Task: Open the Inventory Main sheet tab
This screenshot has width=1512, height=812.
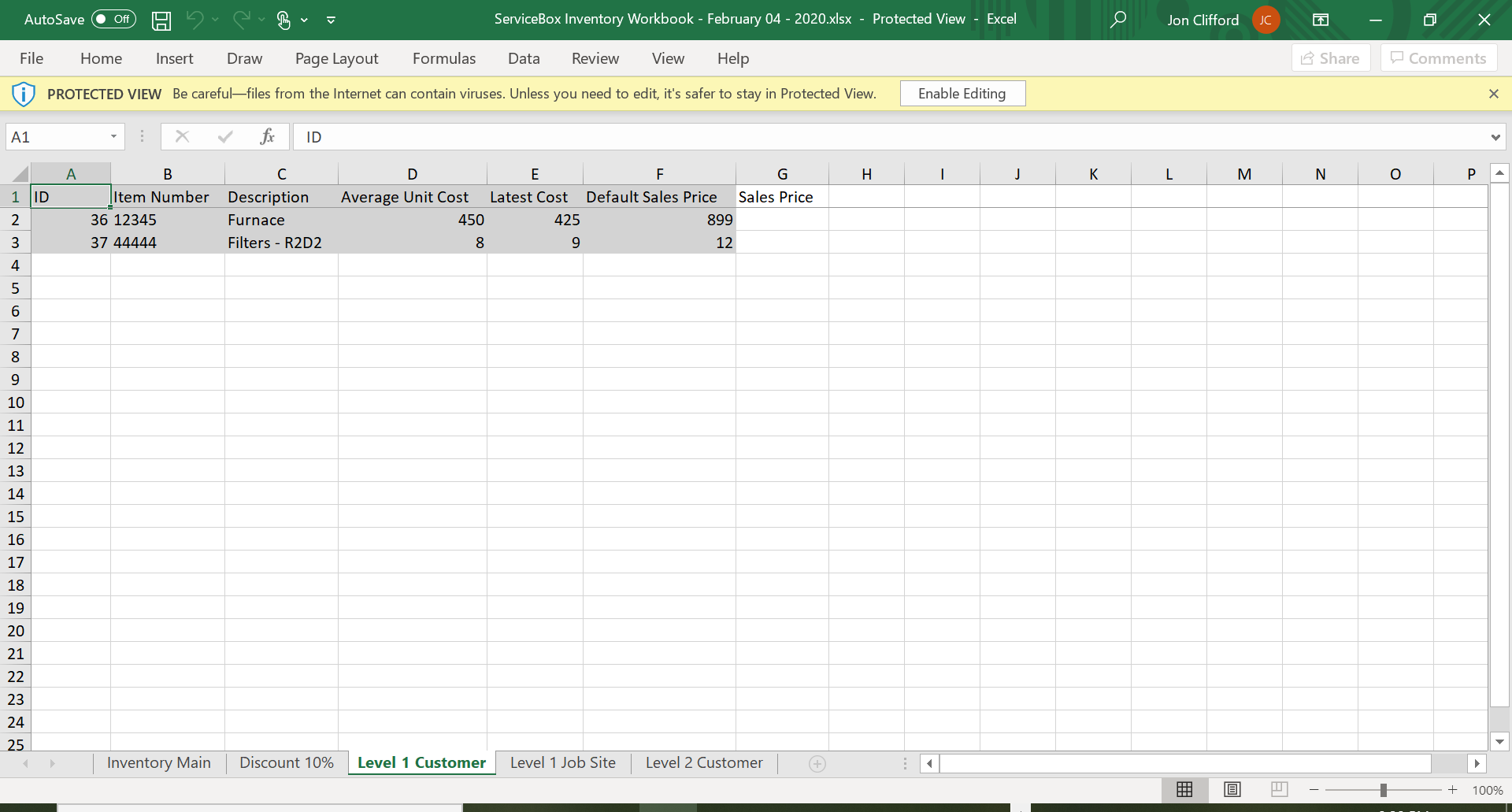Action: coord(159,762)
